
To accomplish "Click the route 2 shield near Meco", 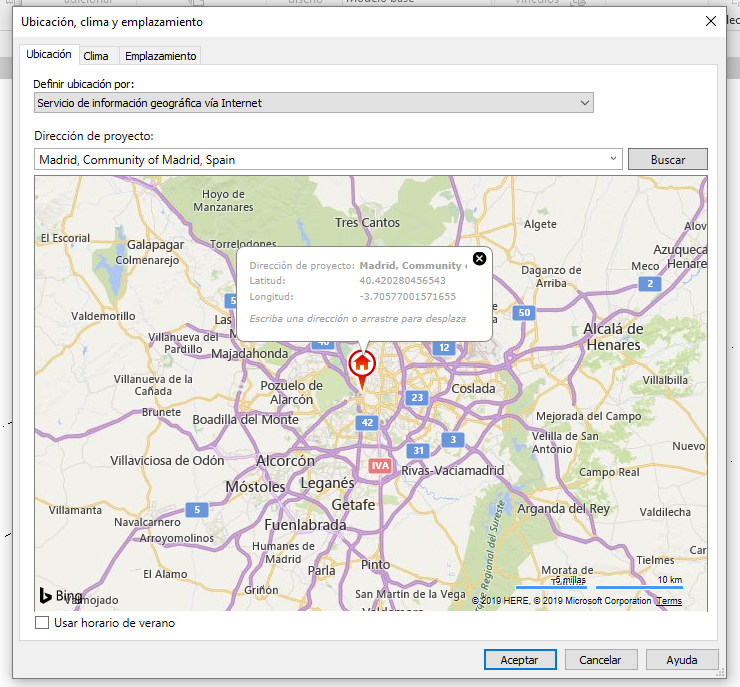I will [650, 284].
